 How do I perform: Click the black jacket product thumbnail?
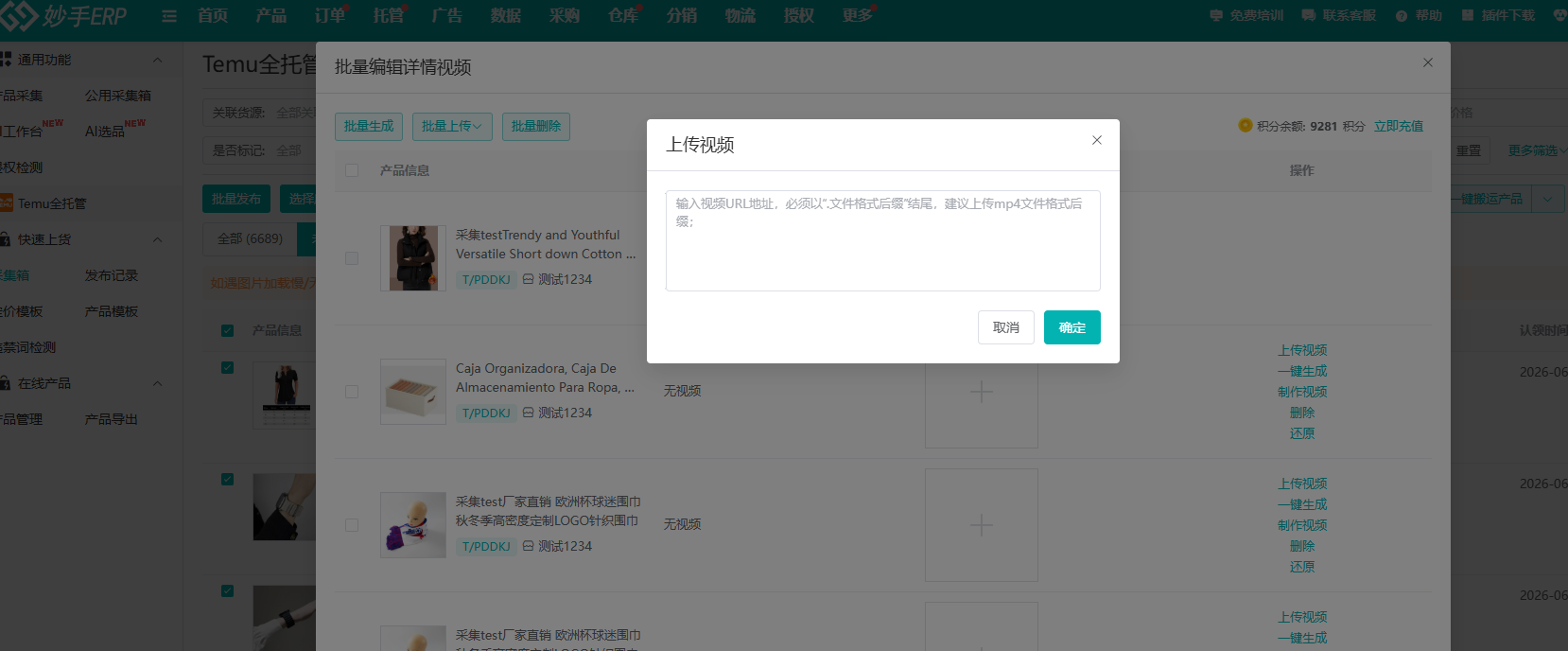(x=413, y=258)
